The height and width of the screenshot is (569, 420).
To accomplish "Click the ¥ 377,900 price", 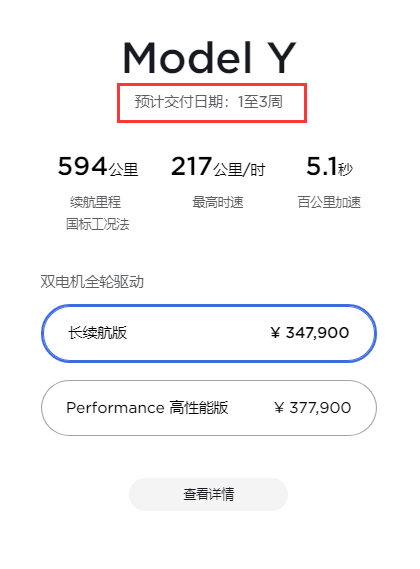I will coord(313,408).
